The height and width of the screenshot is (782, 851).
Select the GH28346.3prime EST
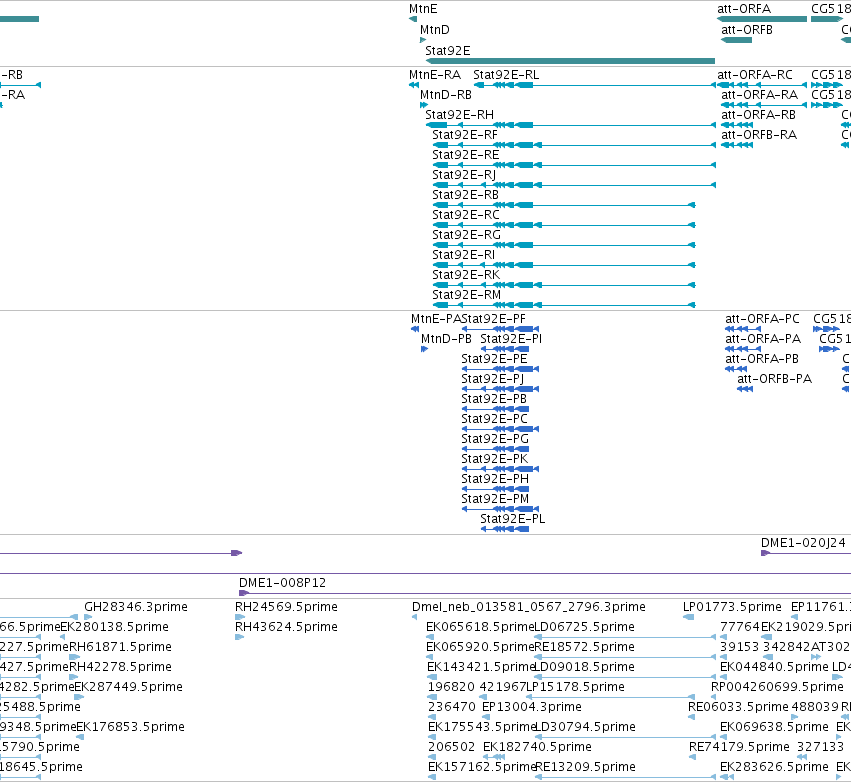point(88,617)
